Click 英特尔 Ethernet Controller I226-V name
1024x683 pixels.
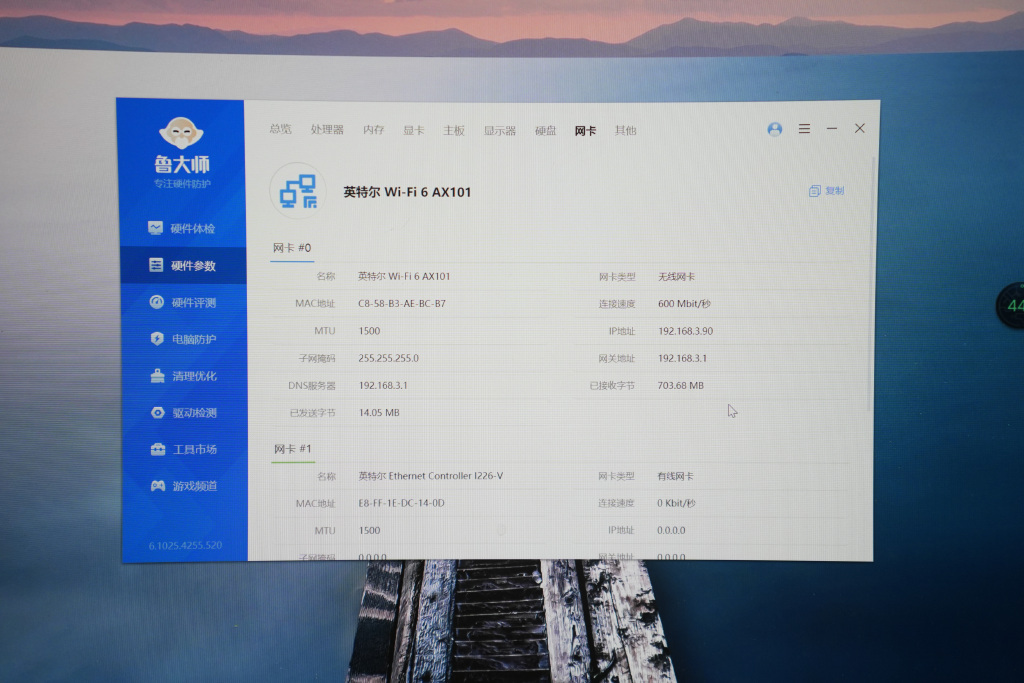click(431, 476)
